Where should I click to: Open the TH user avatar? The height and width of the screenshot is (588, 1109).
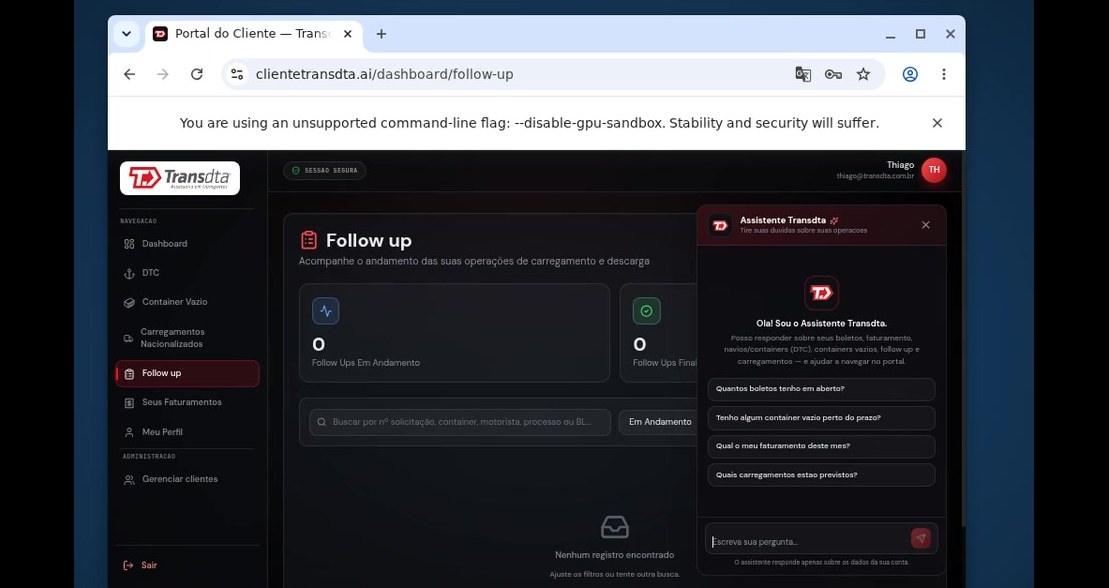tap(934, 170)
